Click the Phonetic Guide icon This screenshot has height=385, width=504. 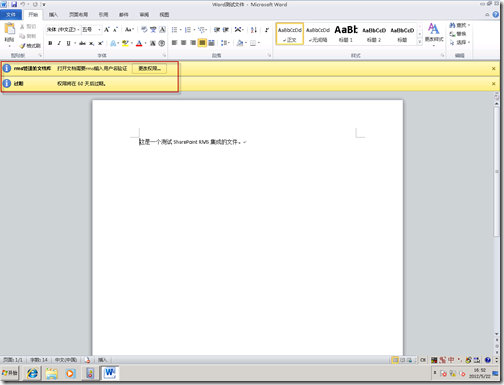153,30
